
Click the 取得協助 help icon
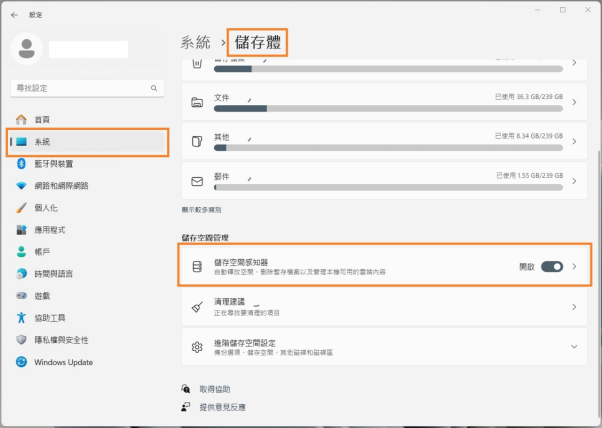pyautogui.click(x=186, y=389)
